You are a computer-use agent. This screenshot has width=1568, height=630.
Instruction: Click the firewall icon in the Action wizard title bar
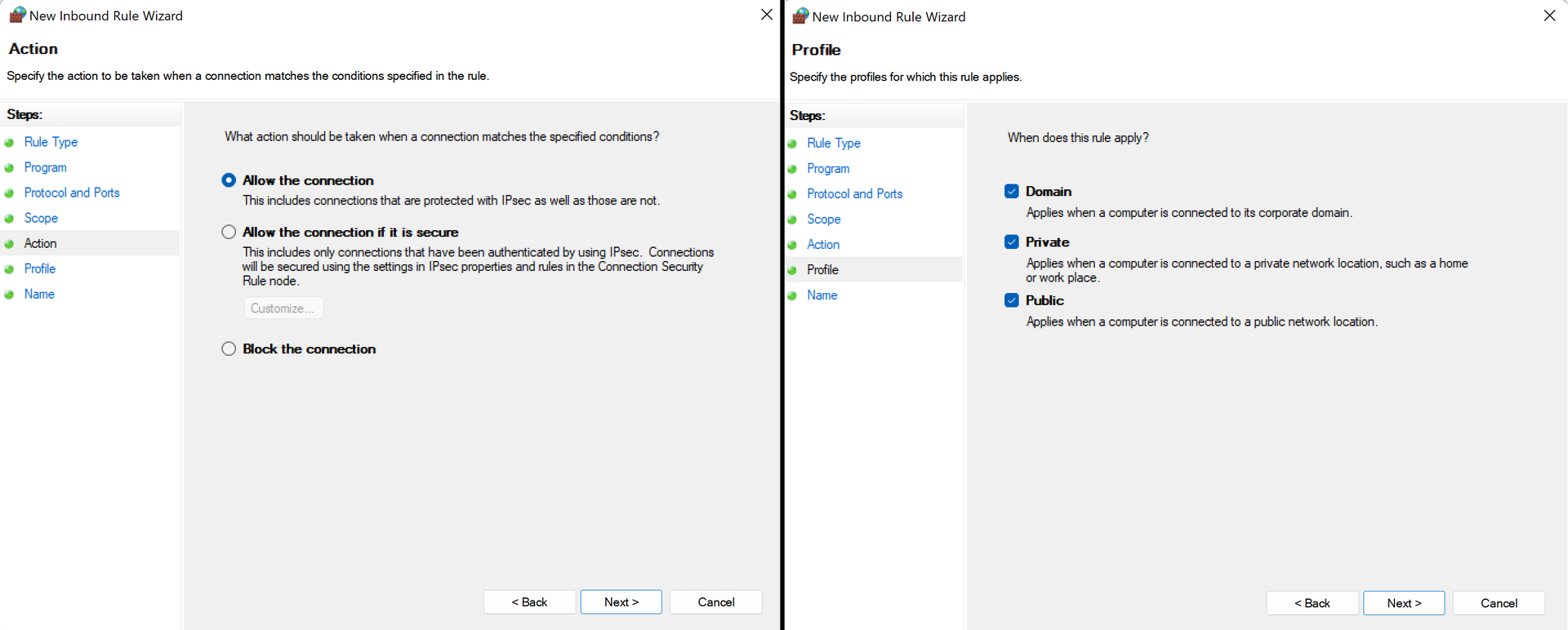16,16
